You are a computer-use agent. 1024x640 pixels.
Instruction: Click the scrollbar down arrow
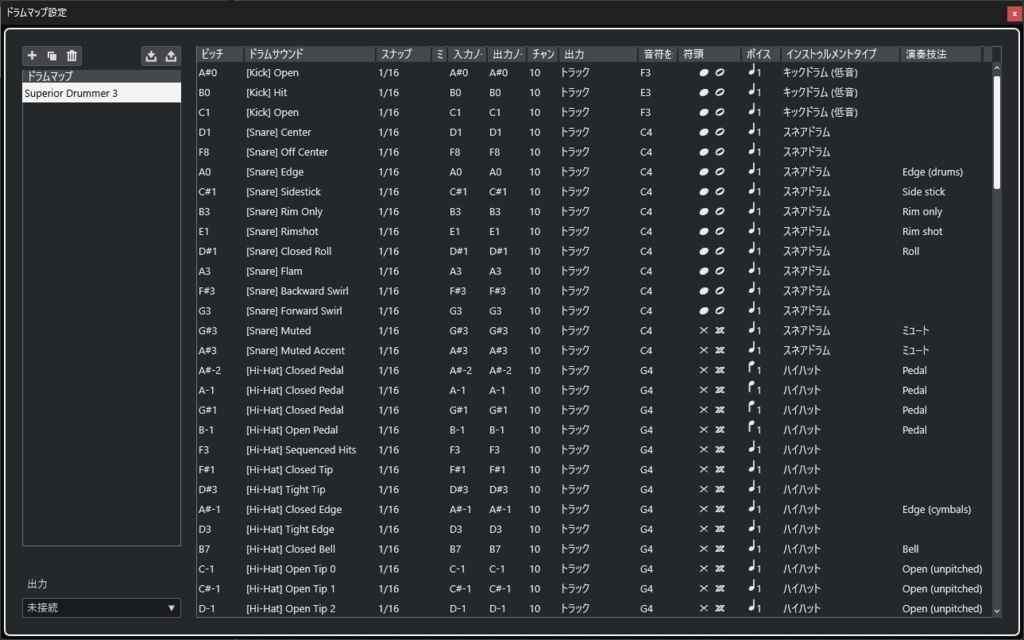click(x=997, y=611)
